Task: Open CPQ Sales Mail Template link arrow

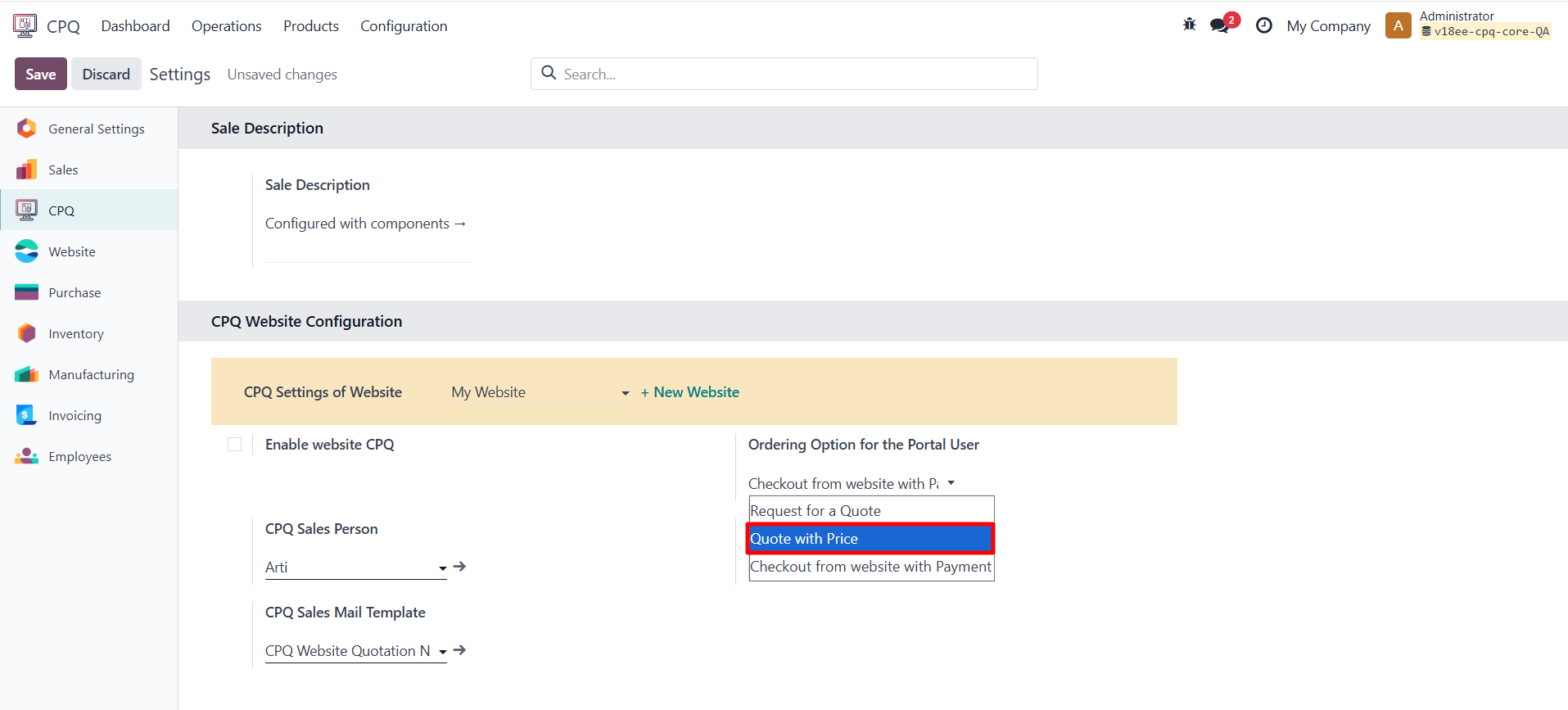Action: click(460, 650)
